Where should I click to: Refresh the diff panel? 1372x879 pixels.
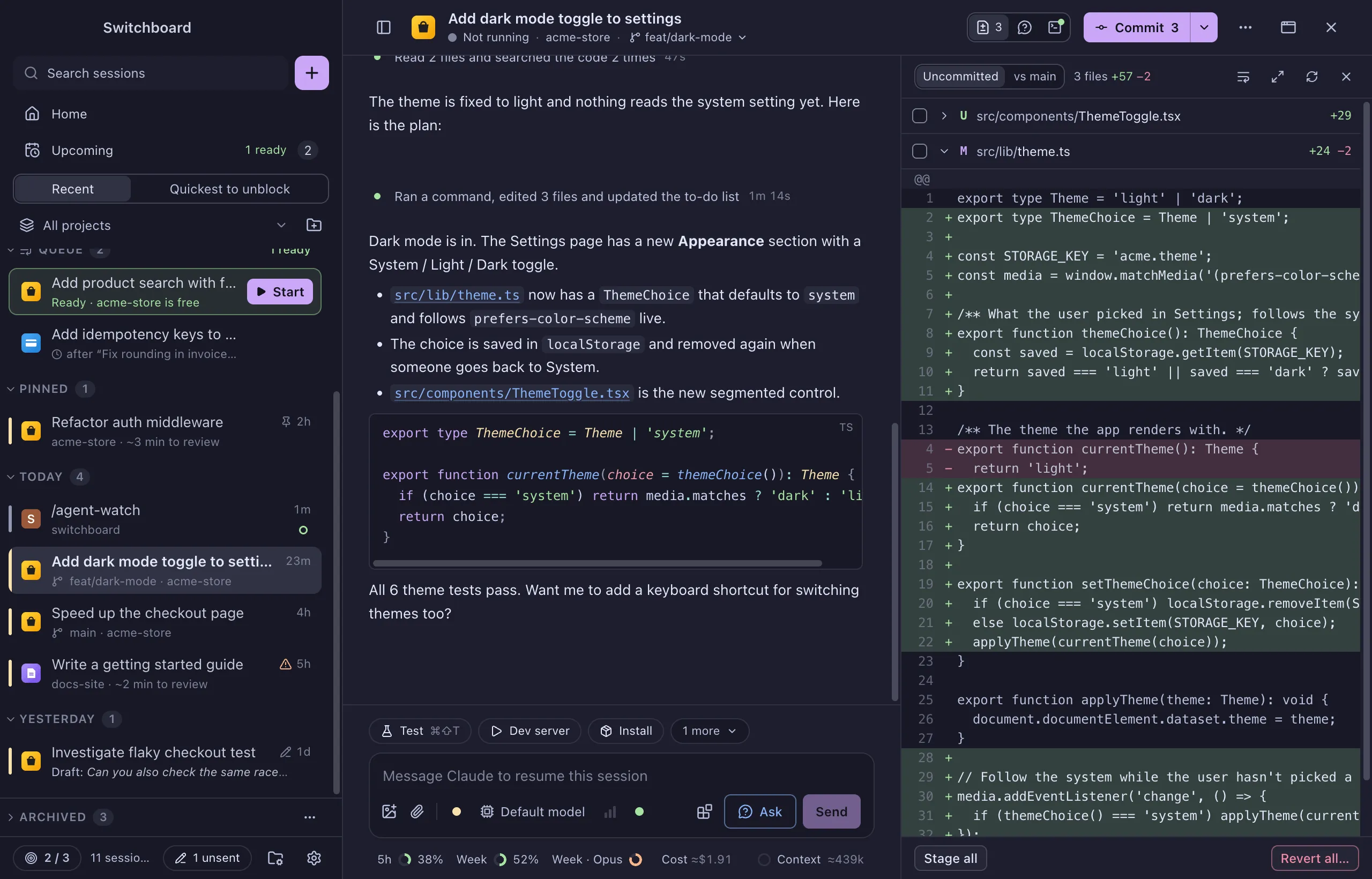(x=1311, y=77)
